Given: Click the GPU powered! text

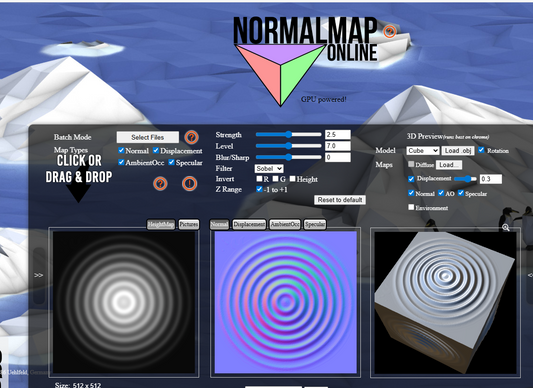Looking at the screenshot, I should [324, 99].
